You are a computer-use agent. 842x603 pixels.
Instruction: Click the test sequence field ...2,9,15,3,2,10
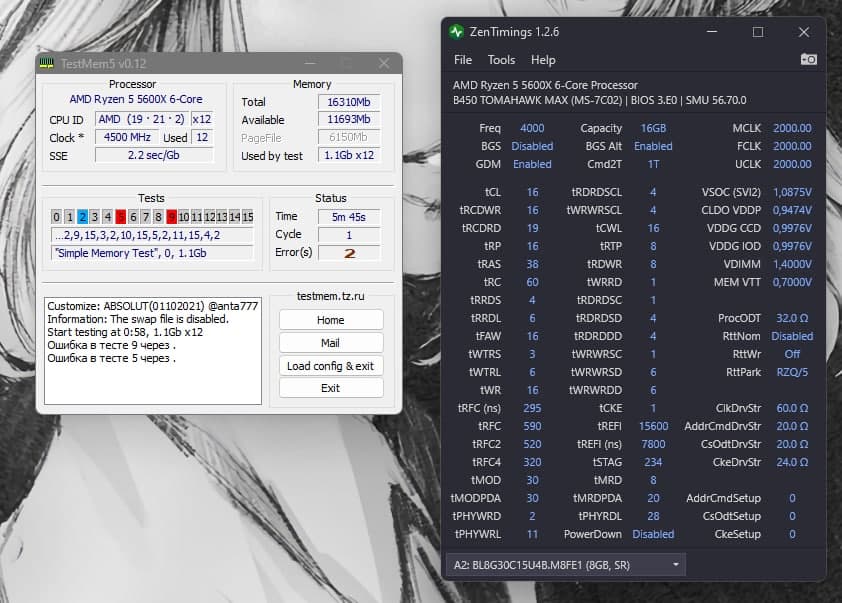pos(152,235)
